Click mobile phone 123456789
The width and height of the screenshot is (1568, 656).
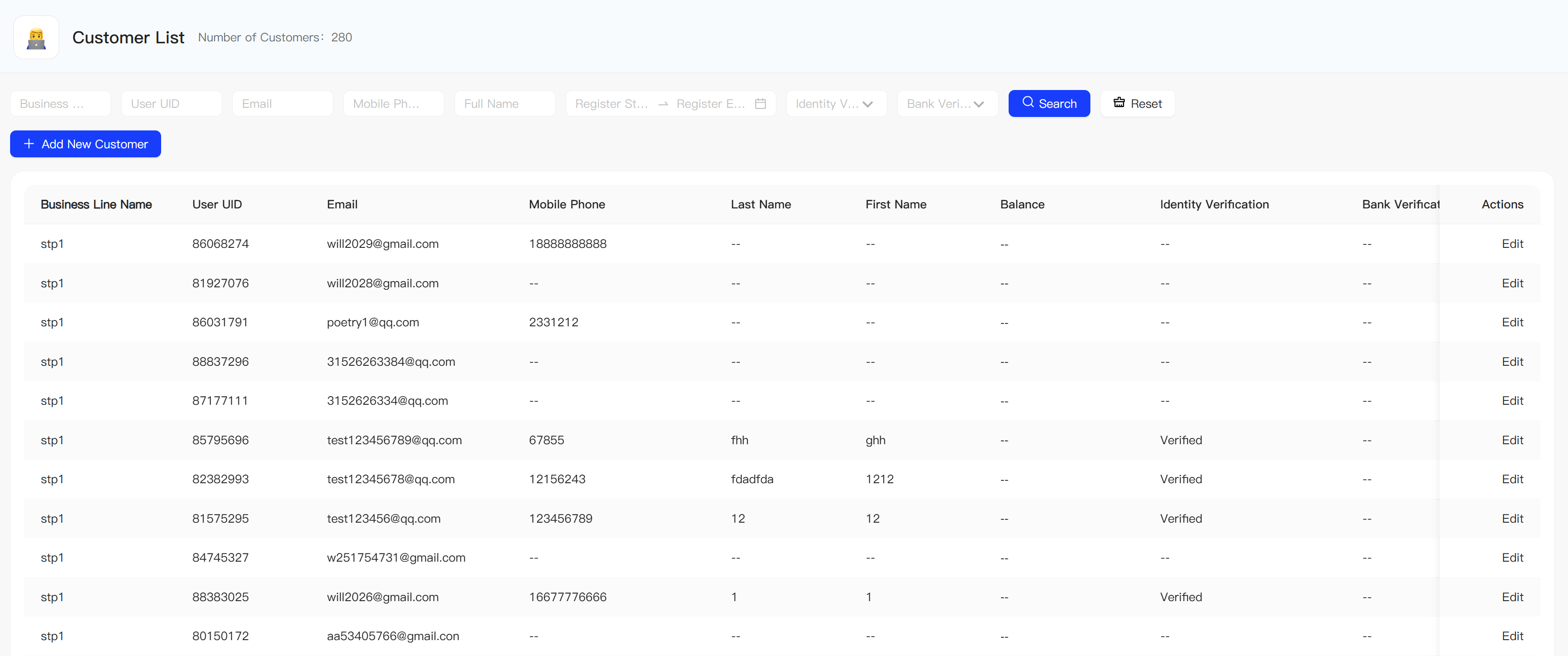[561, 519]
